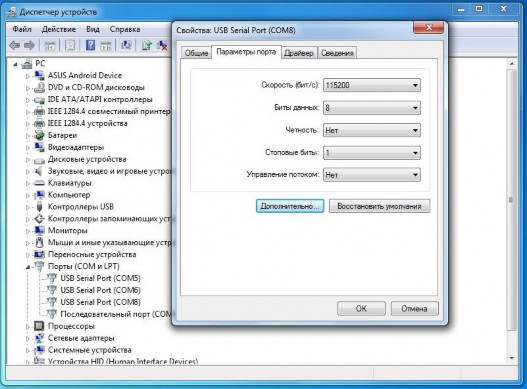Click the Scan for hardware changes icon
The height and width of the screenshot is (389, 527).
[126, 45]
